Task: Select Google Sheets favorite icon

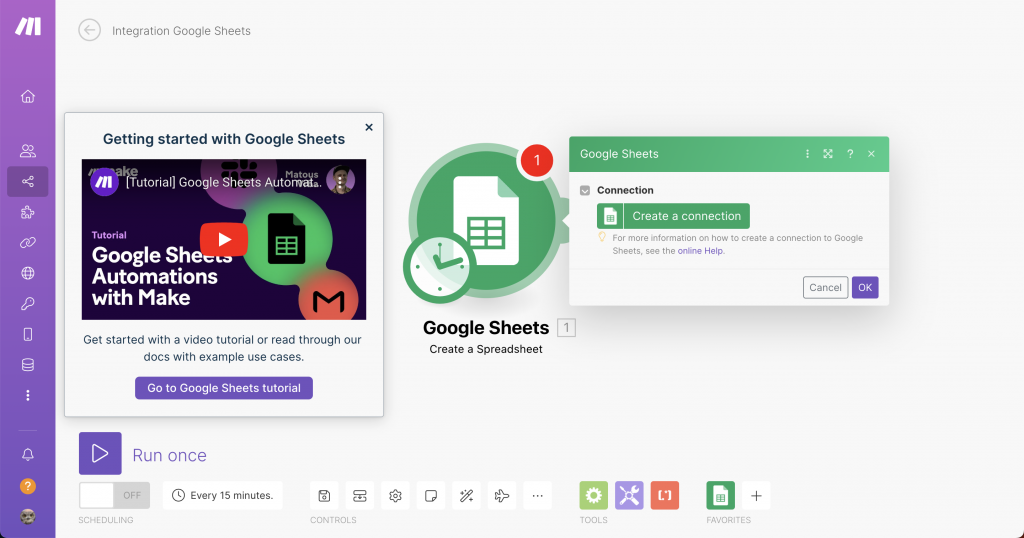Action: click(720, 496)
